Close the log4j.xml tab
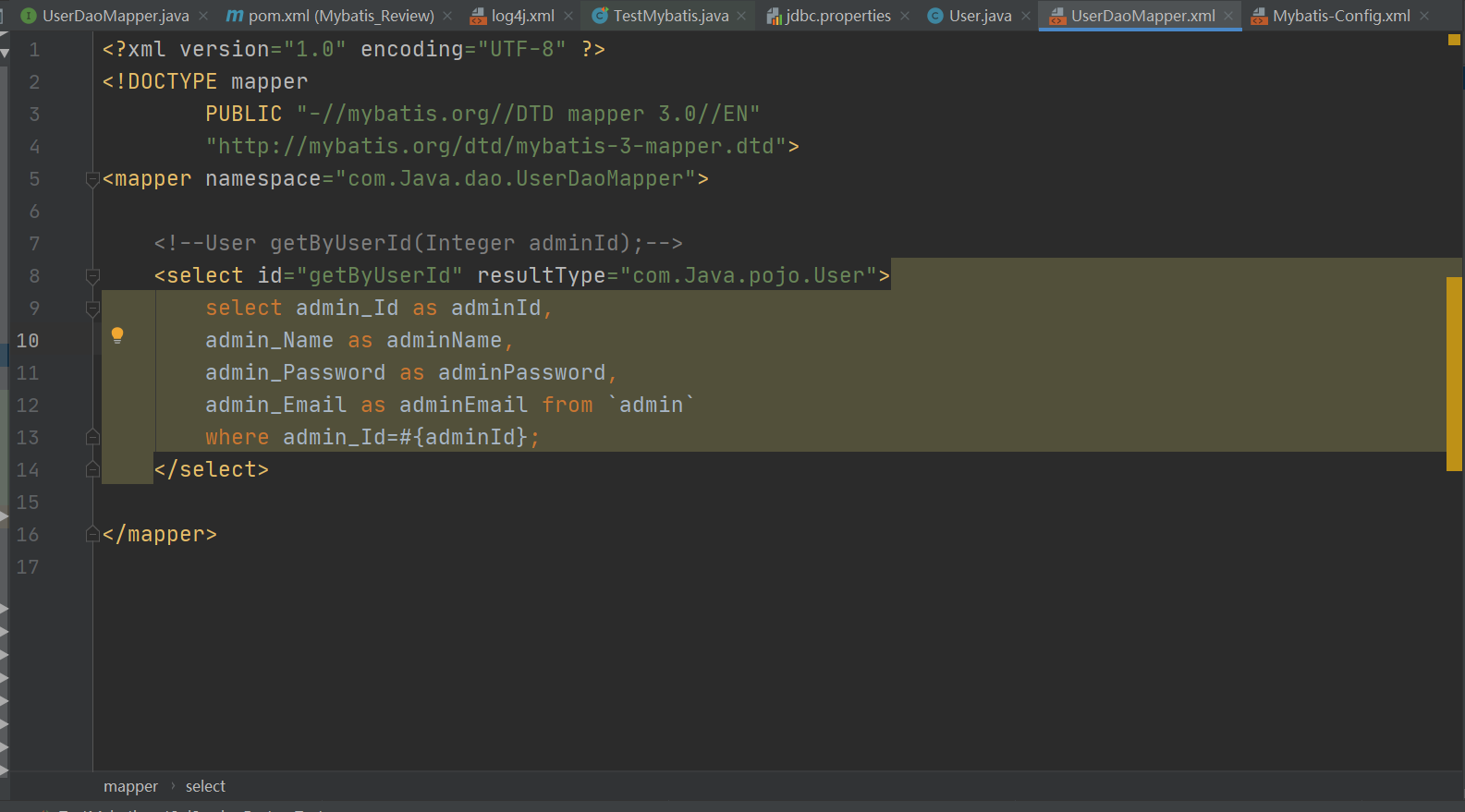This screenshot has width=1465, height=812. [568, 16]
